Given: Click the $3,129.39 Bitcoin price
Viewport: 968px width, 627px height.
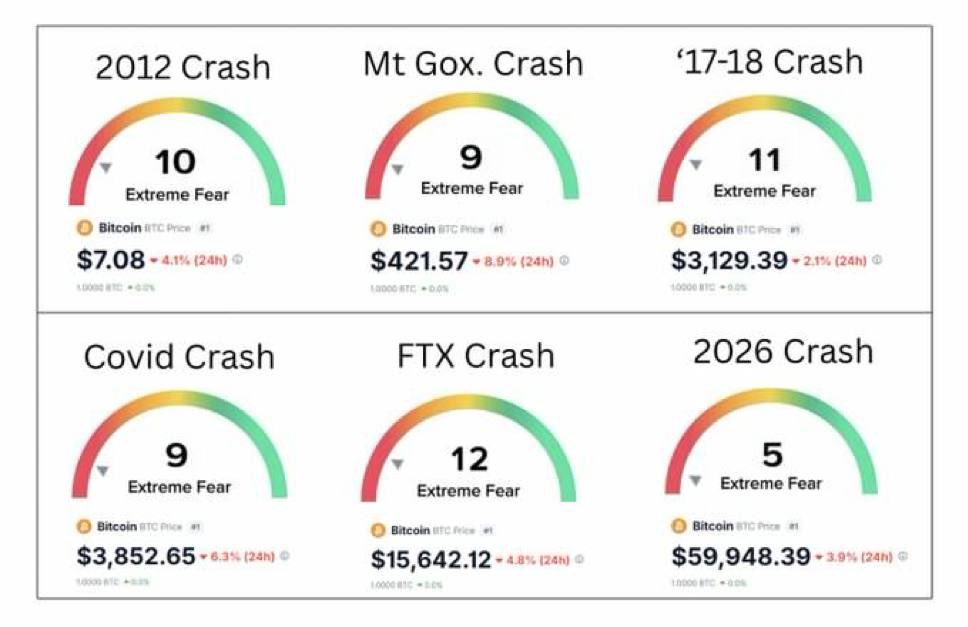Looking at the screenshot, I should 729,260.
